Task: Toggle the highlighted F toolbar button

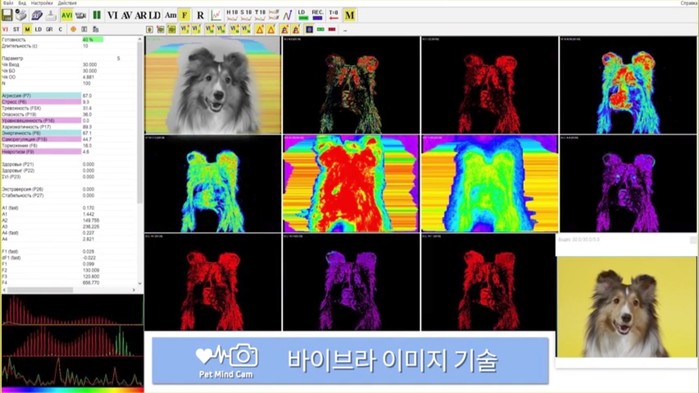Action: point(184,15)
